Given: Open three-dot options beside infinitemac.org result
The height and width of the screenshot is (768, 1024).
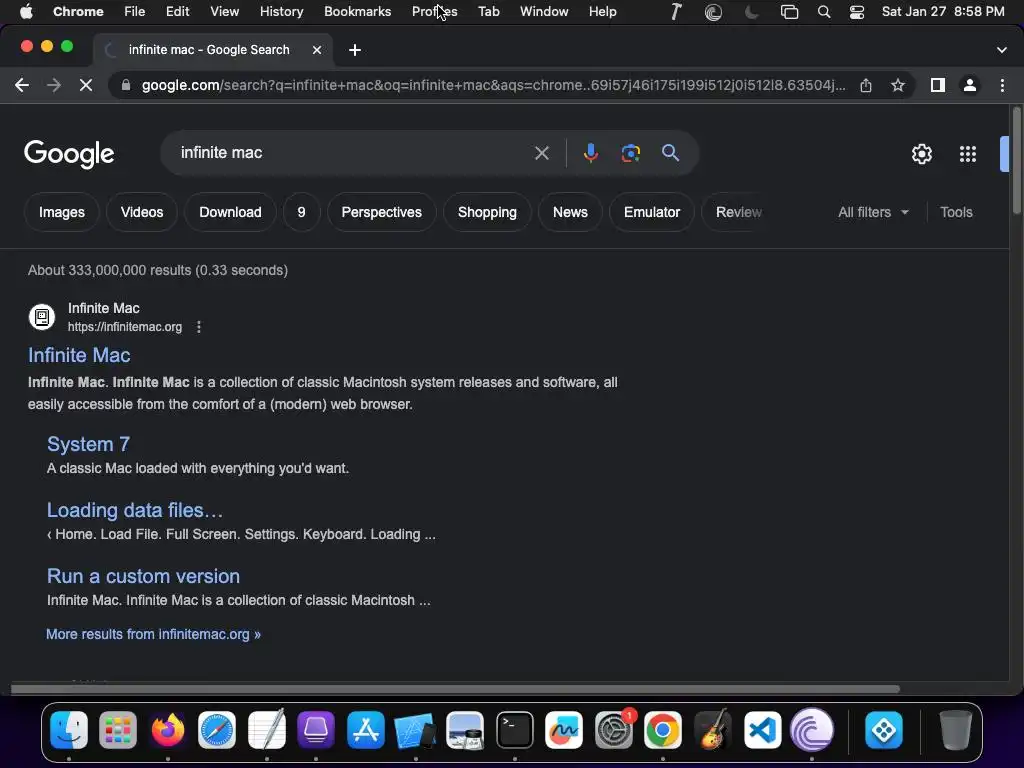Looking at the screenshot, I should pos(199,327).
